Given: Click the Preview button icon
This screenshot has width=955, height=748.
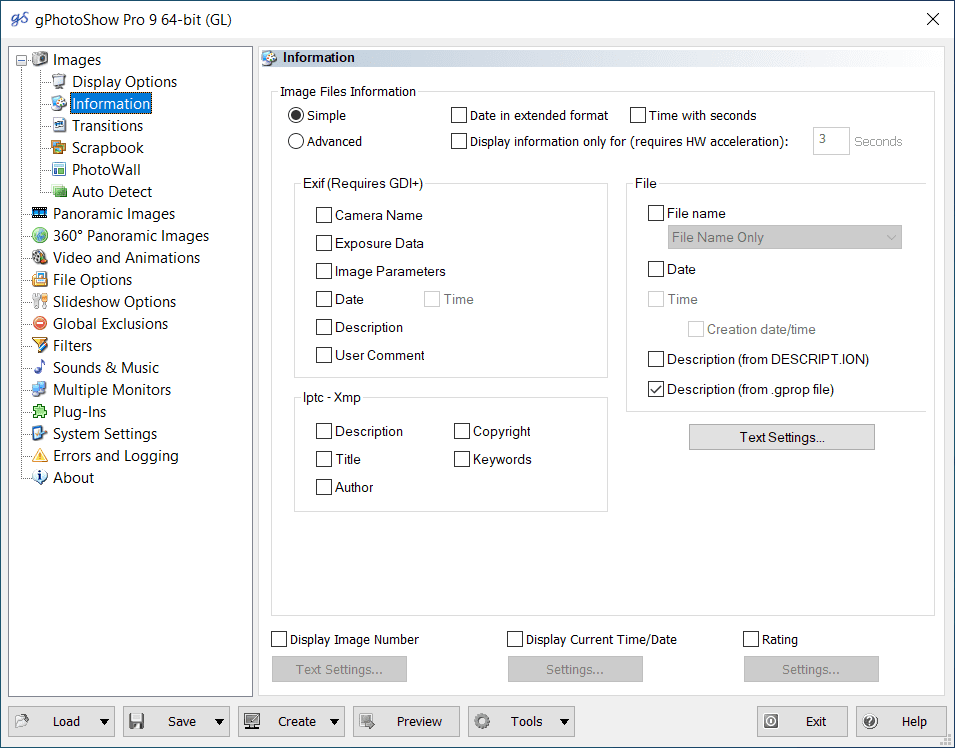Looking at the screenshot, I should (x=367, y=721).
